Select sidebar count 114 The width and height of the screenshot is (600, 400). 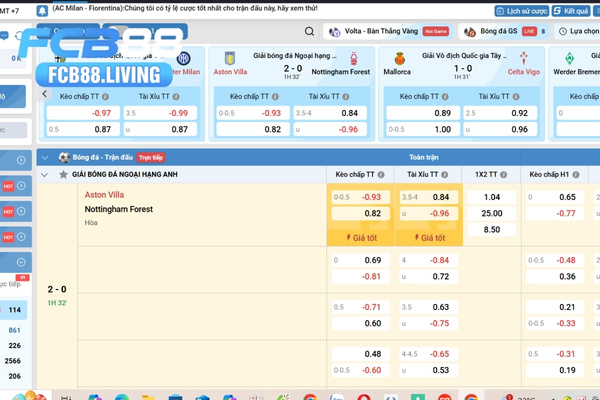pos(15,310)
